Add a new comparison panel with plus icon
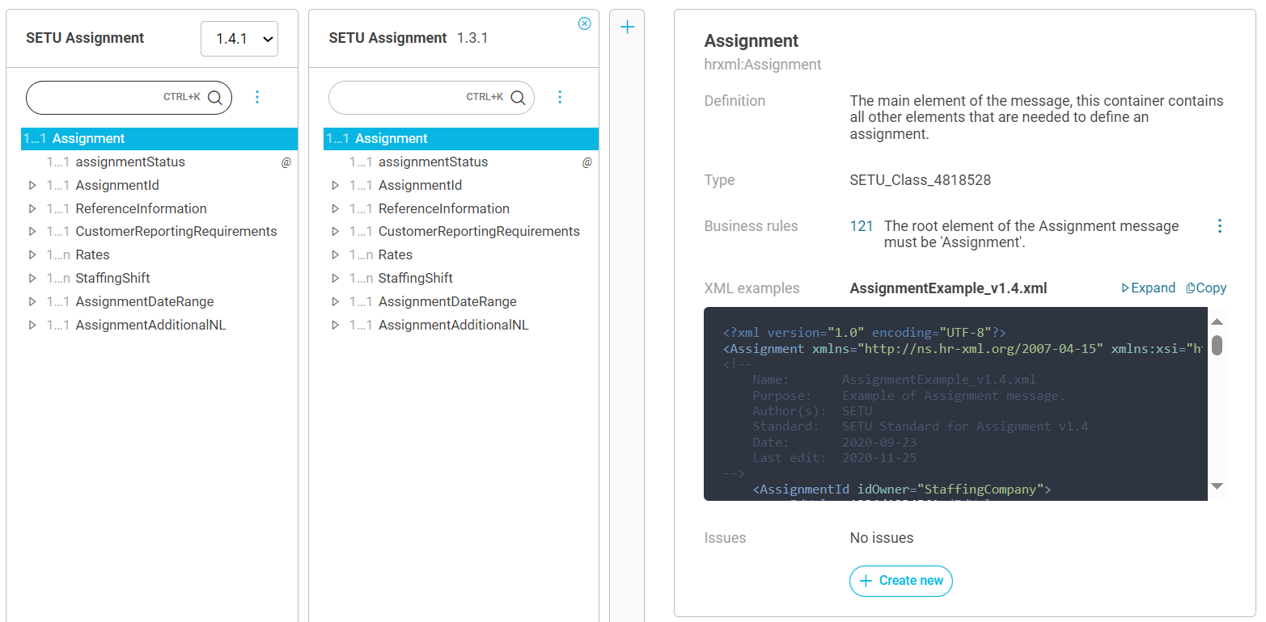Screen dimensions: 1266x622 pyautogui.click(x=627, y=27)
